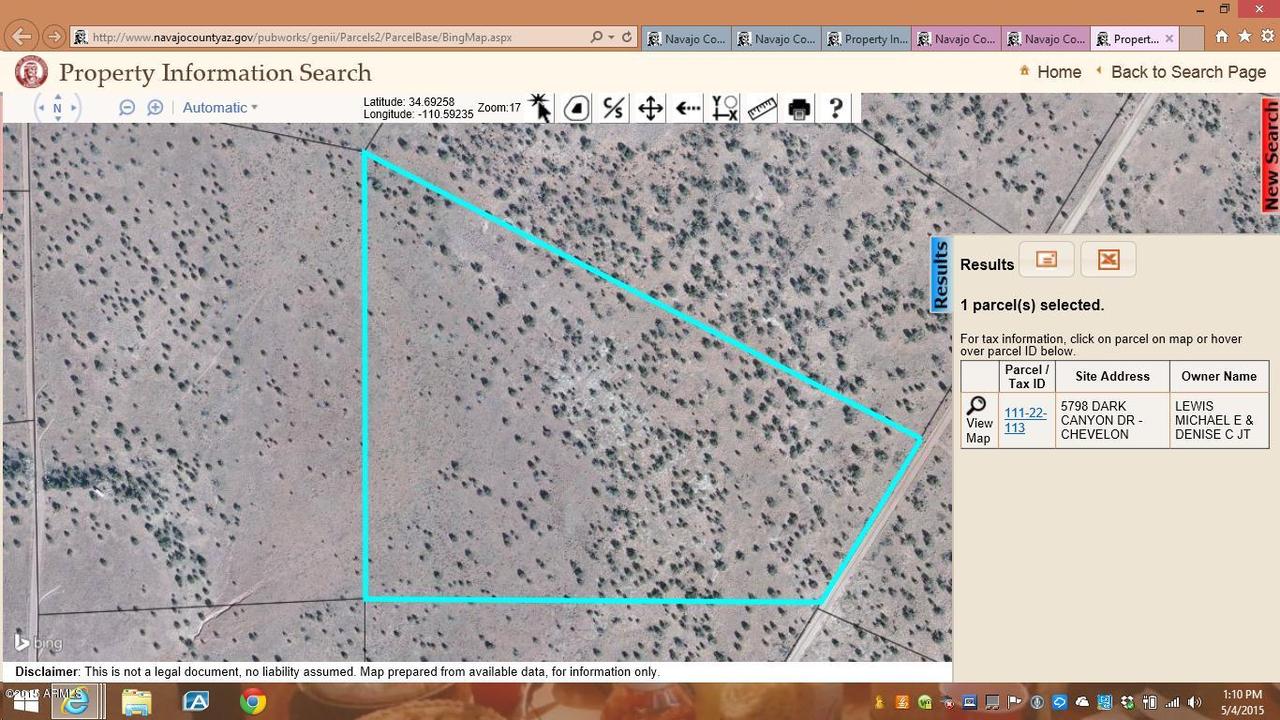Open the mailing labels icon beside Results
1280x720 pixels.
(1045, 259)
